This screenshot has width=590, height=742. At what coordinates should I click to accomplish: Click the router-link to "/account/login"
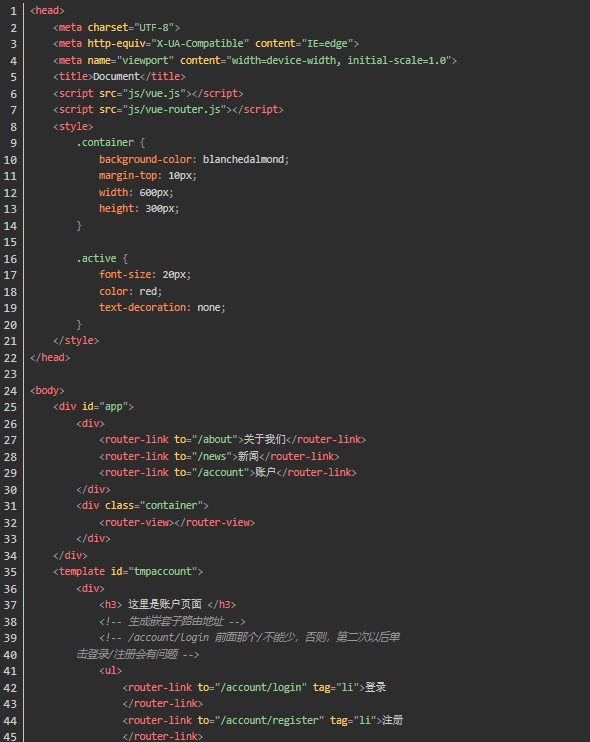(x=254, y=688)
